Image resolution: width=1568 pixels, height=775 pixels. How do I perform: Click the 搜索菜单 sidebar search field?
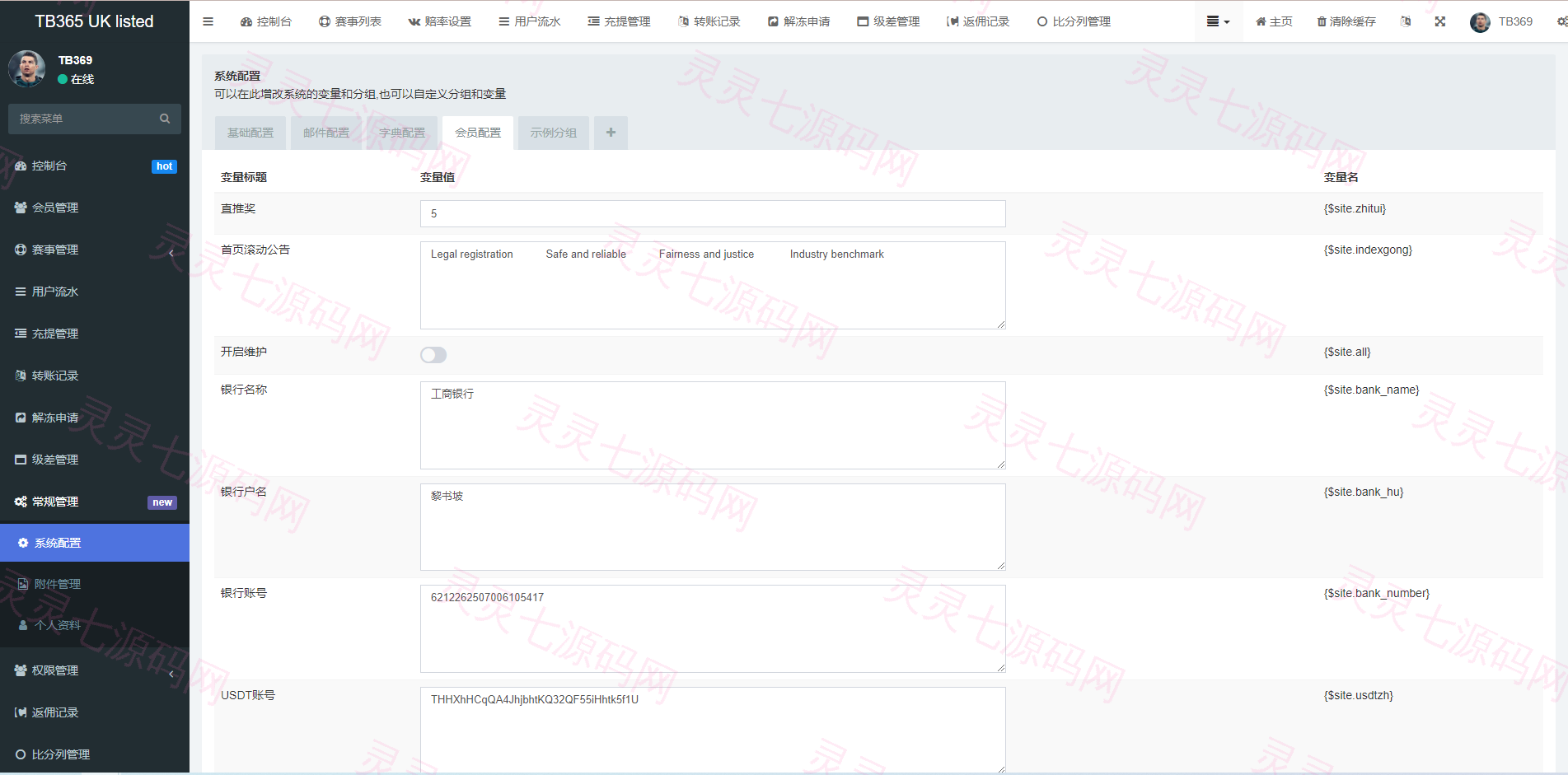(x=95, y=119)
